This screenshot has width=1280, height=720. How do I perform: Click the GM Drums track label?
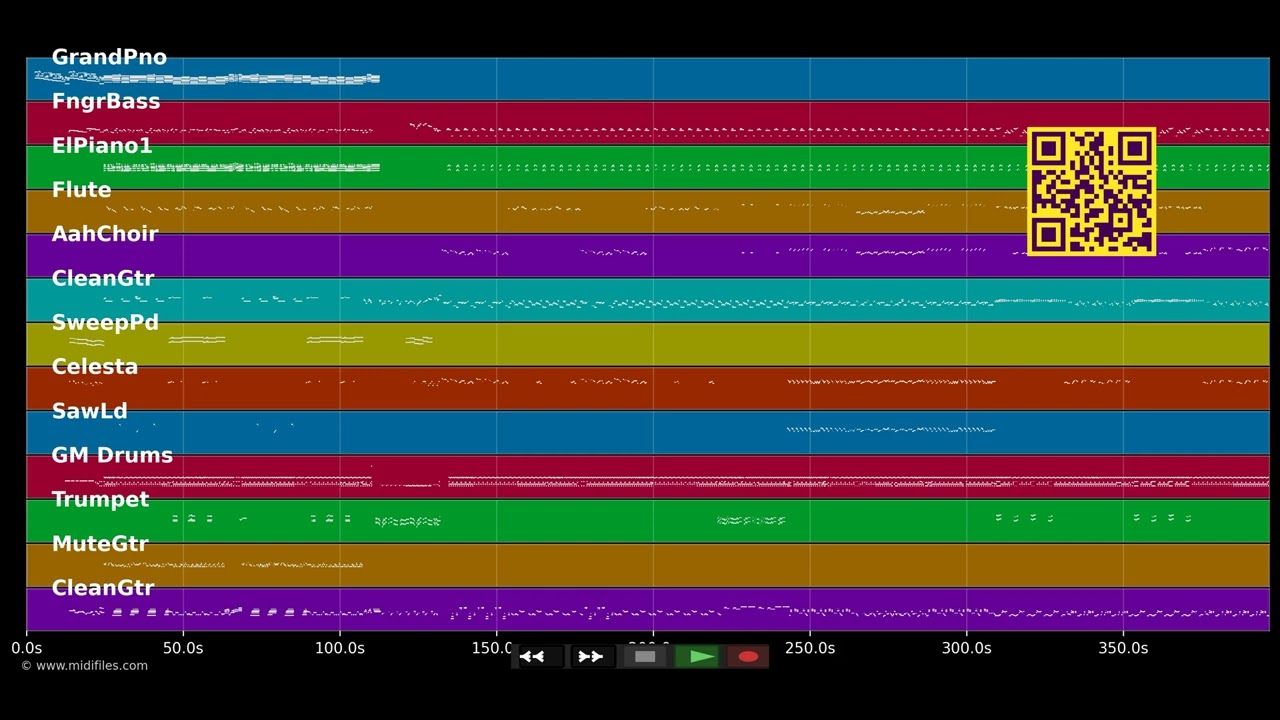click(112, 455)
